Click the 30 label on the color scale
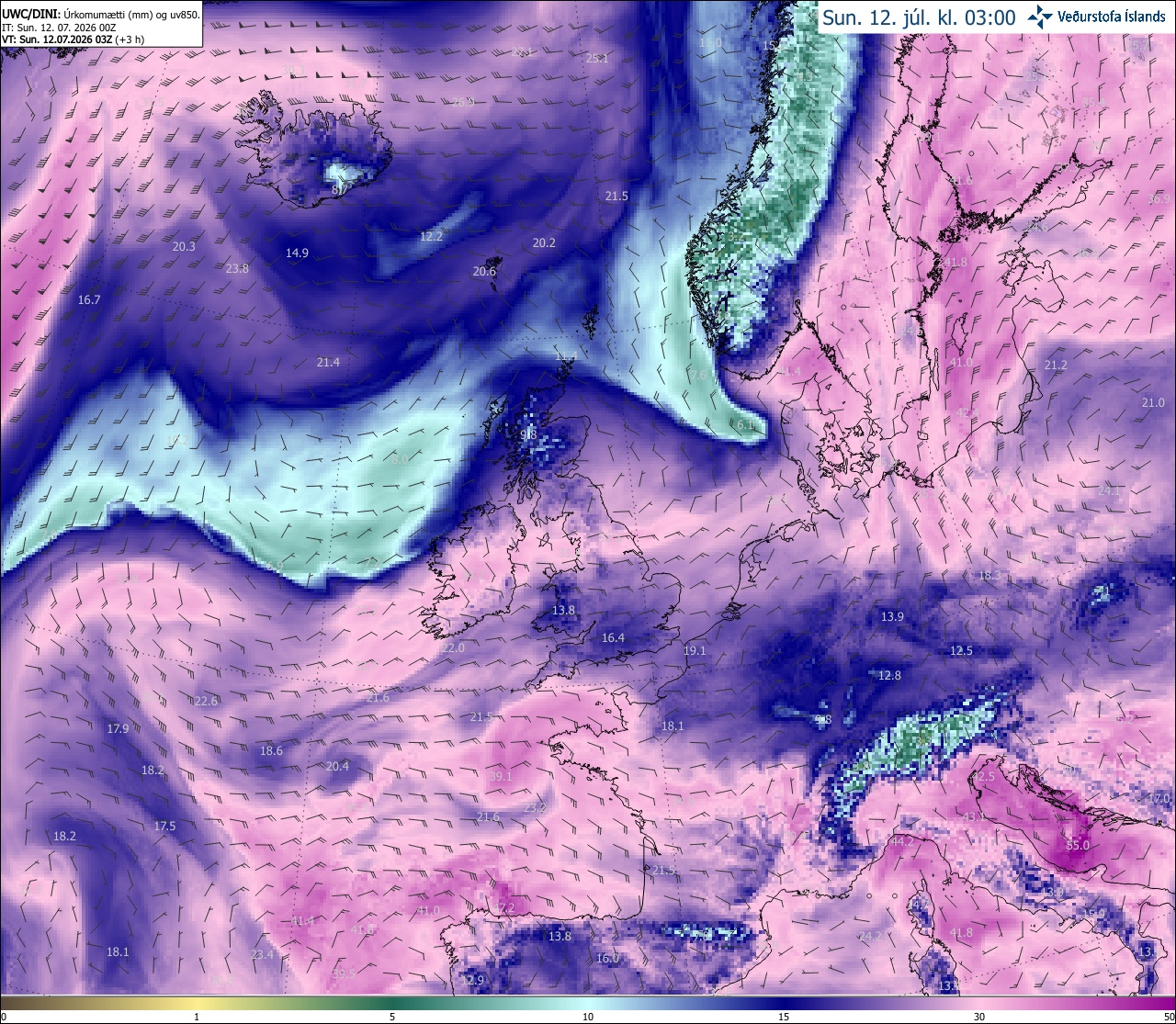 [979, 1016]
